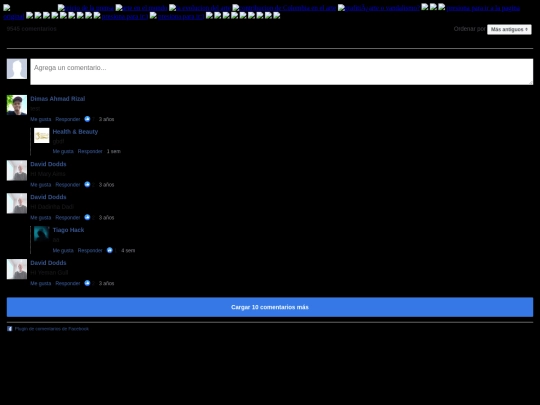540x405 pixels.
Task: Click the like reaction icon on Dimas's comment
Action: click(87, 119)
